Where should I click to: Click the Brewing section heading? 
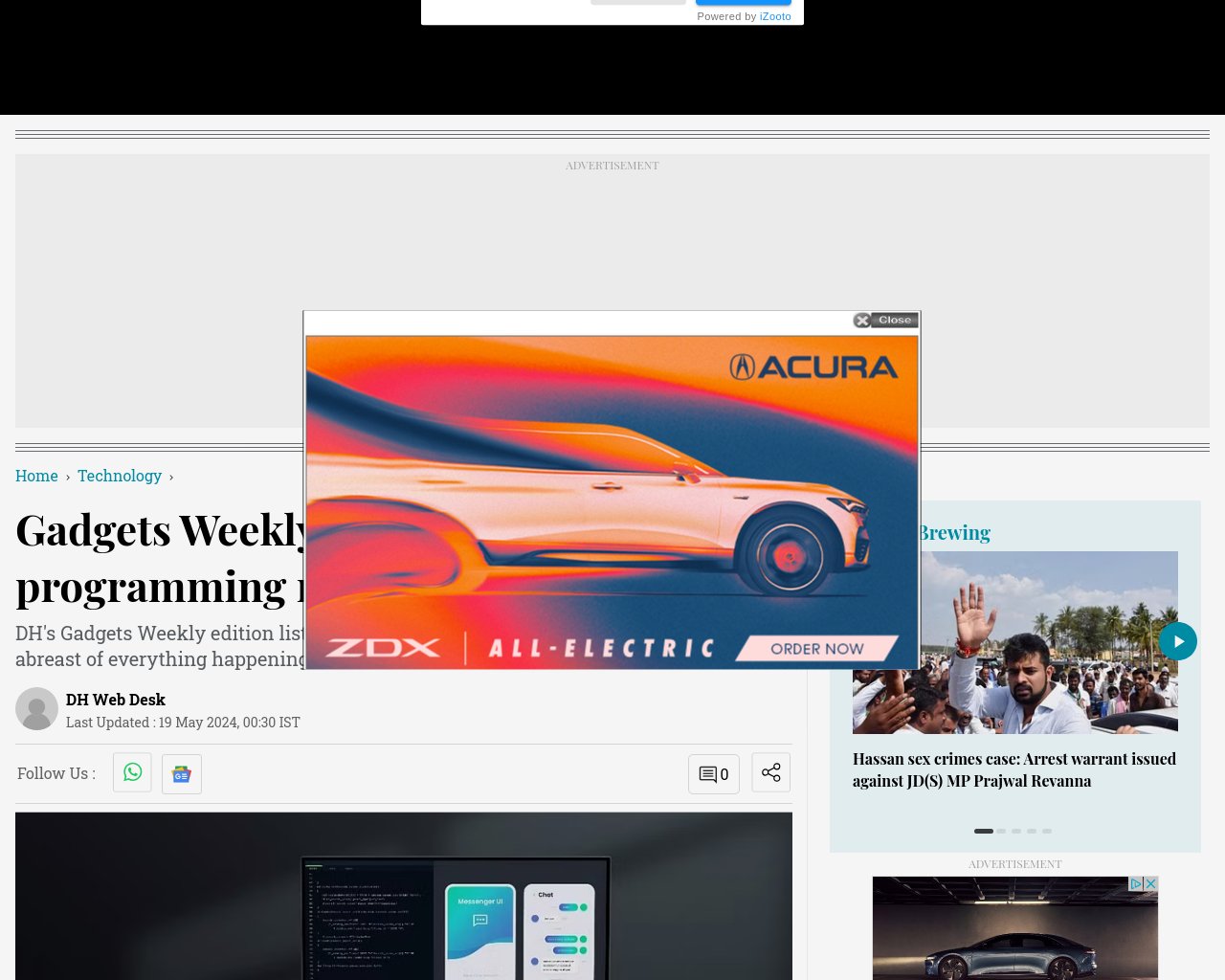point(954,532)
